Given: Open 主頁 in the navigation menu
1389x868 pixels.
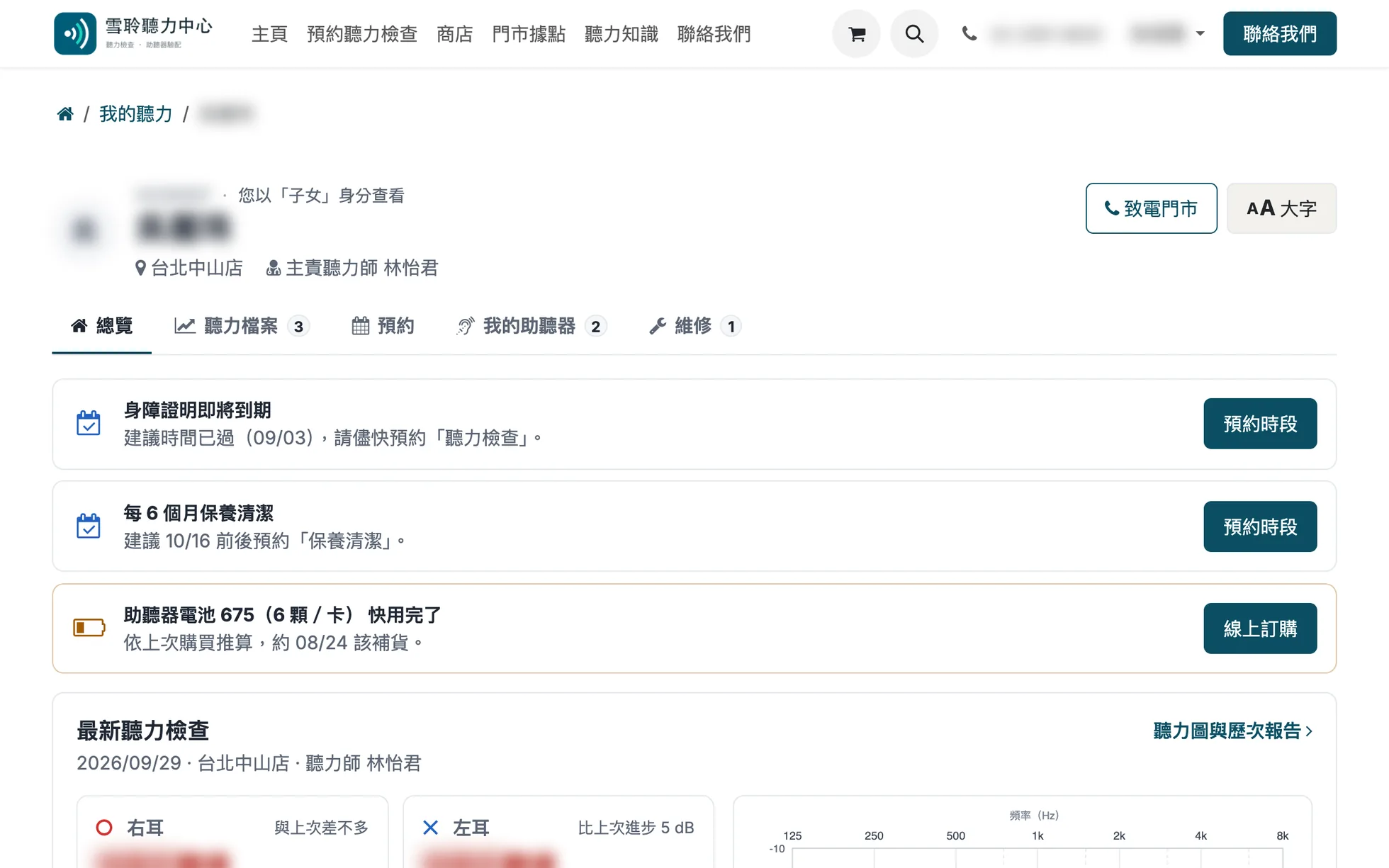Looking at the screenshot, I should [269, 33].
